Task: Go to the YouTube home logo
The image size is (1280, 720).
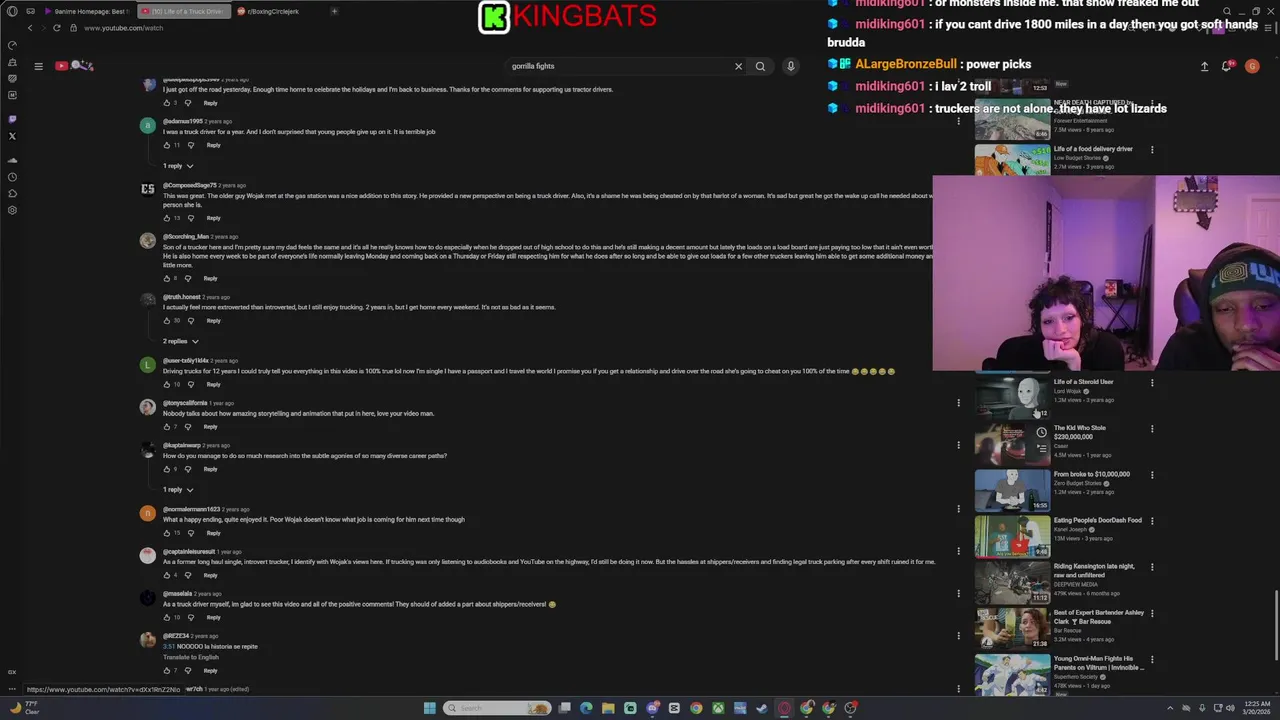Action: tap(75, 66)
